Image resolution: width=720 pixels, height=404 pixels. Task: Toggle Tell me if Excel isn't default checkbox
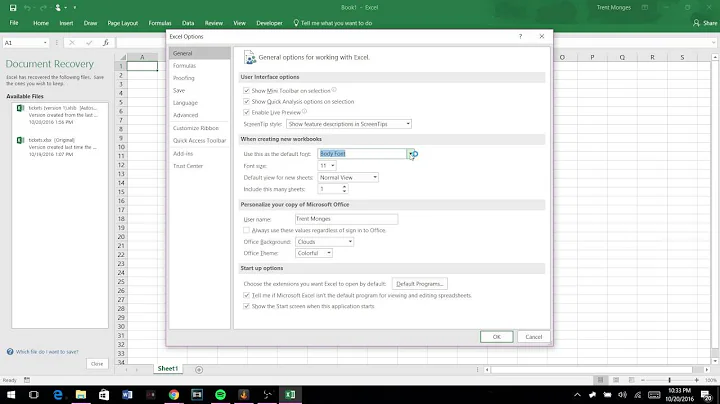pos(247,295)
